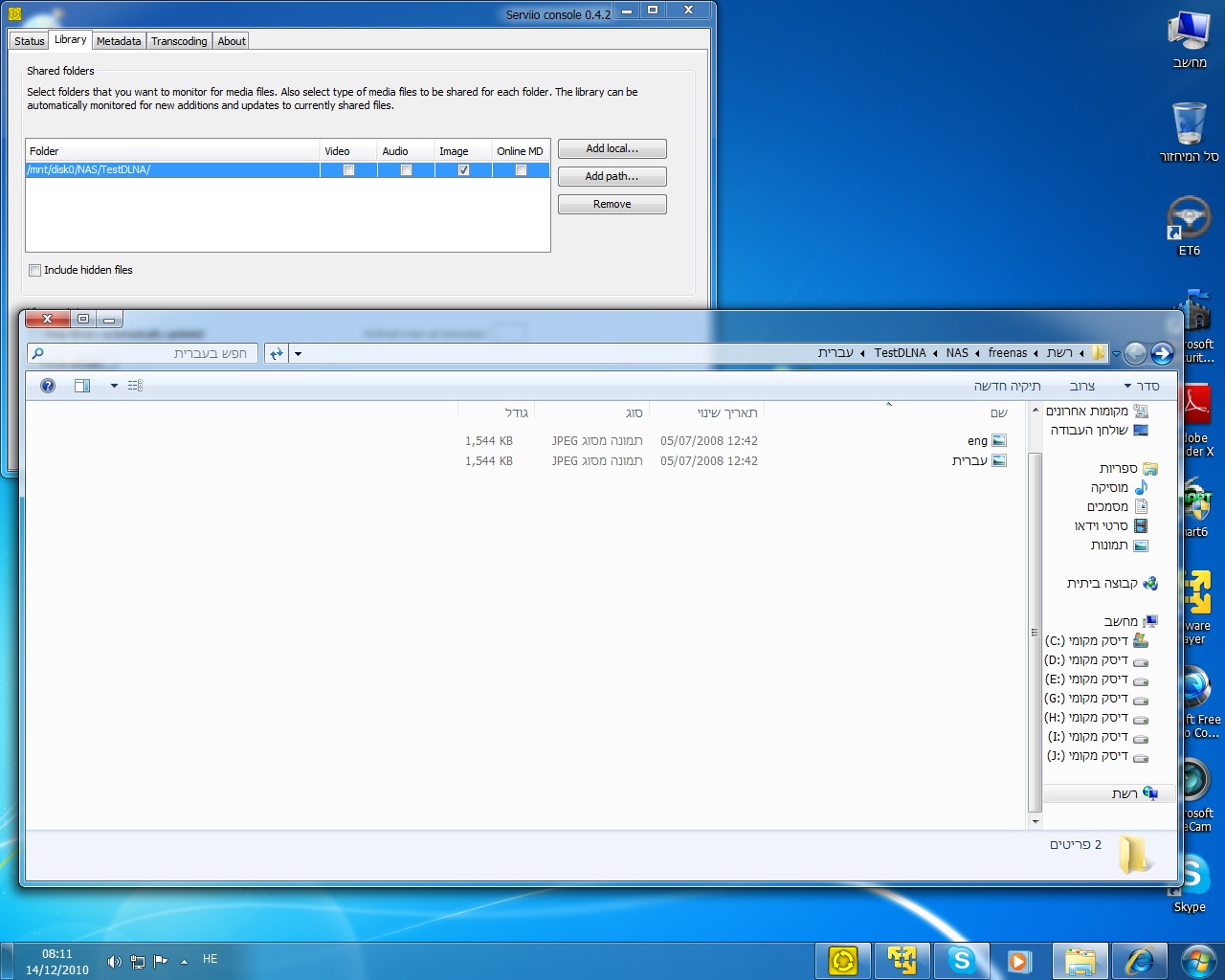1225x980 pixels.
Task: Switch to the Metadata tab
Action: tap(119, 41)
